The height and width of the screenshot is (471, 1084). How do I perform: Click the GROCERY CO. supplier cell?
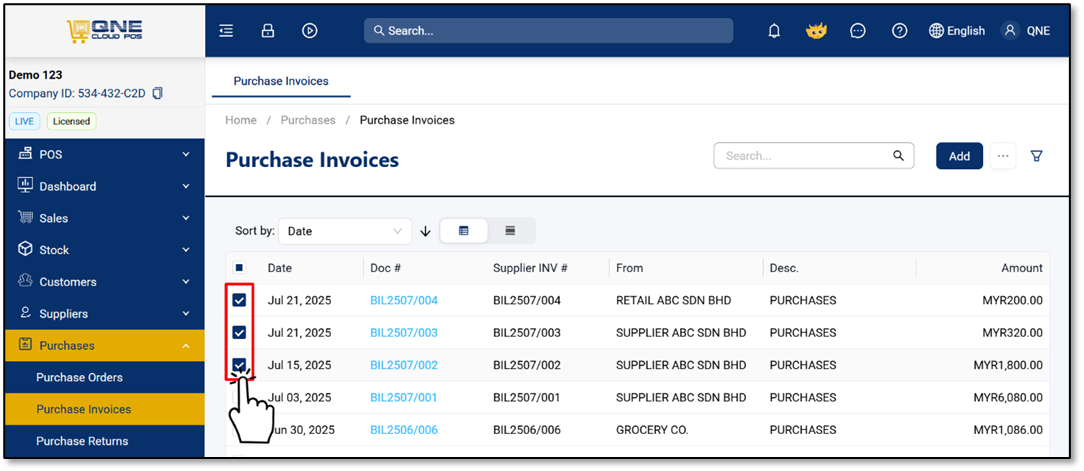652,430
